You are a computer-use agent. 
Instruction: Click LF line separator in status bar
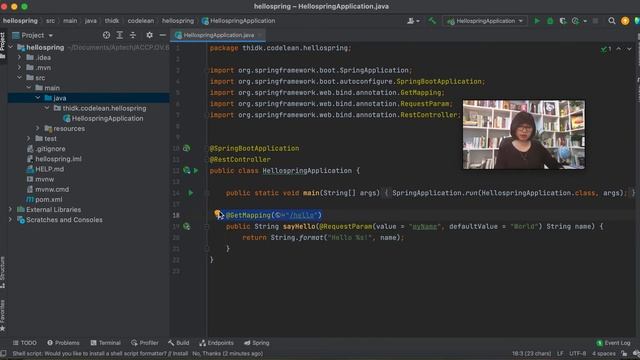pos(560,353)
